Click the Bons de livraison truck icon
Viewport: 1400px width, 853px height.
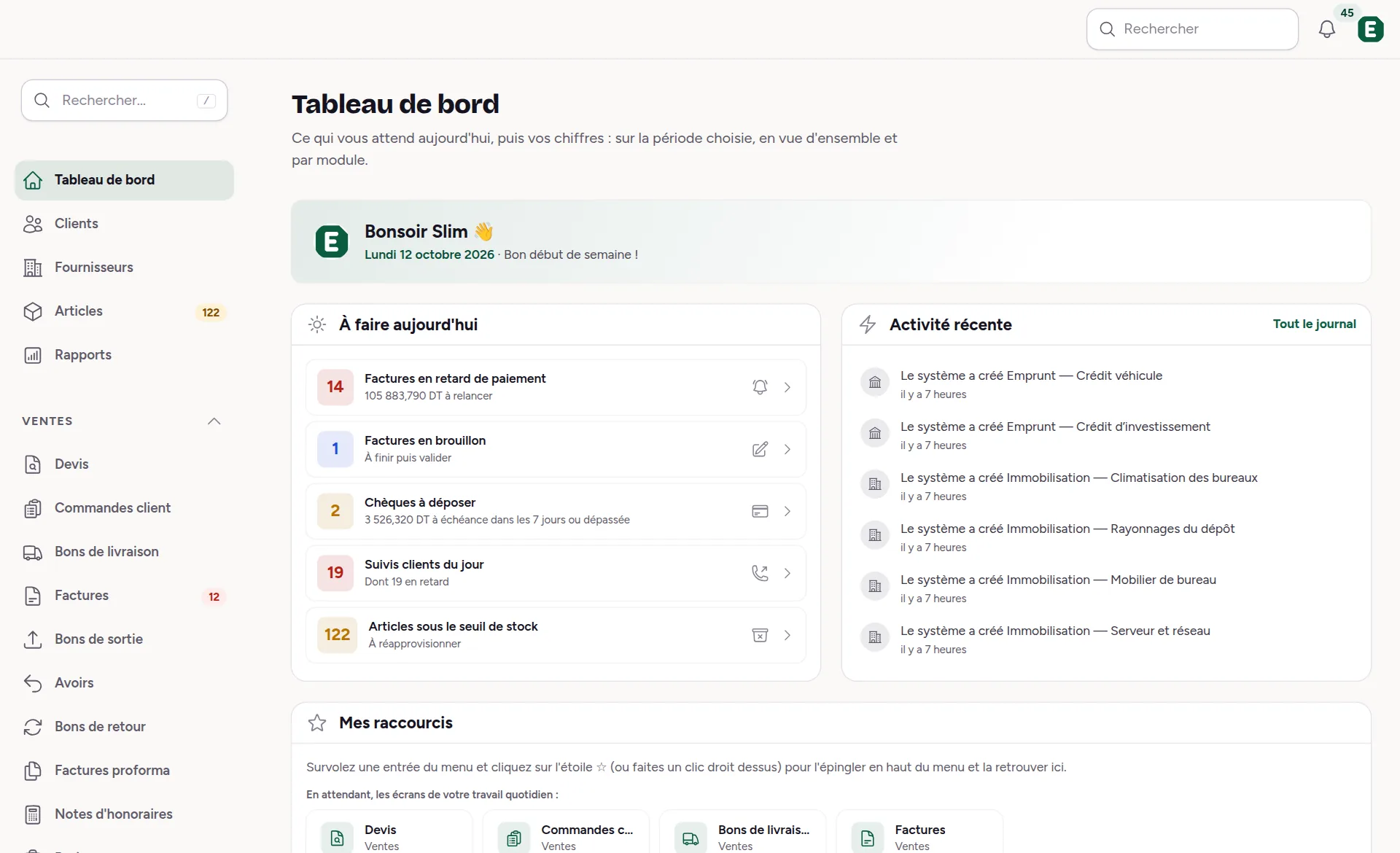[x=33, y=552]
